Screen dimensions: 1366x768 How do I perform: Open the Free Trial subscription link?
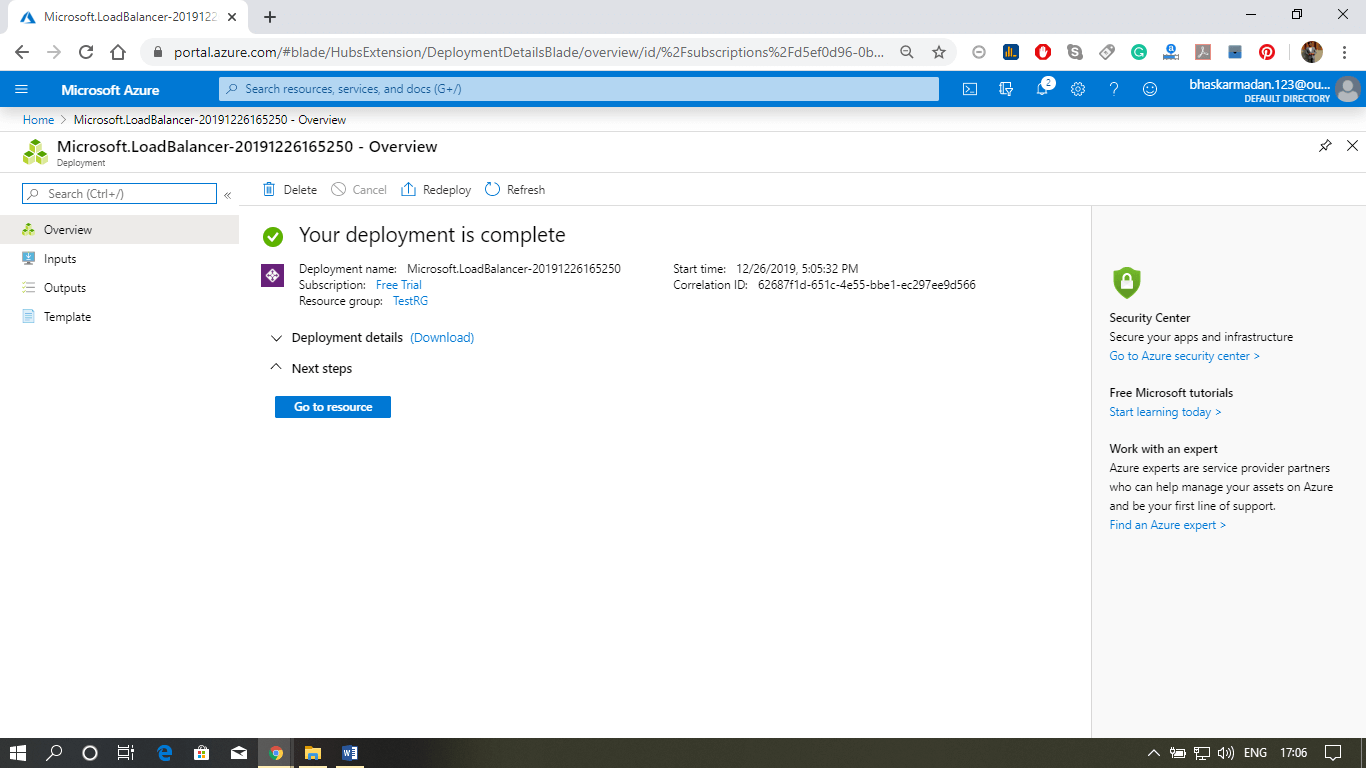point(399,285)
